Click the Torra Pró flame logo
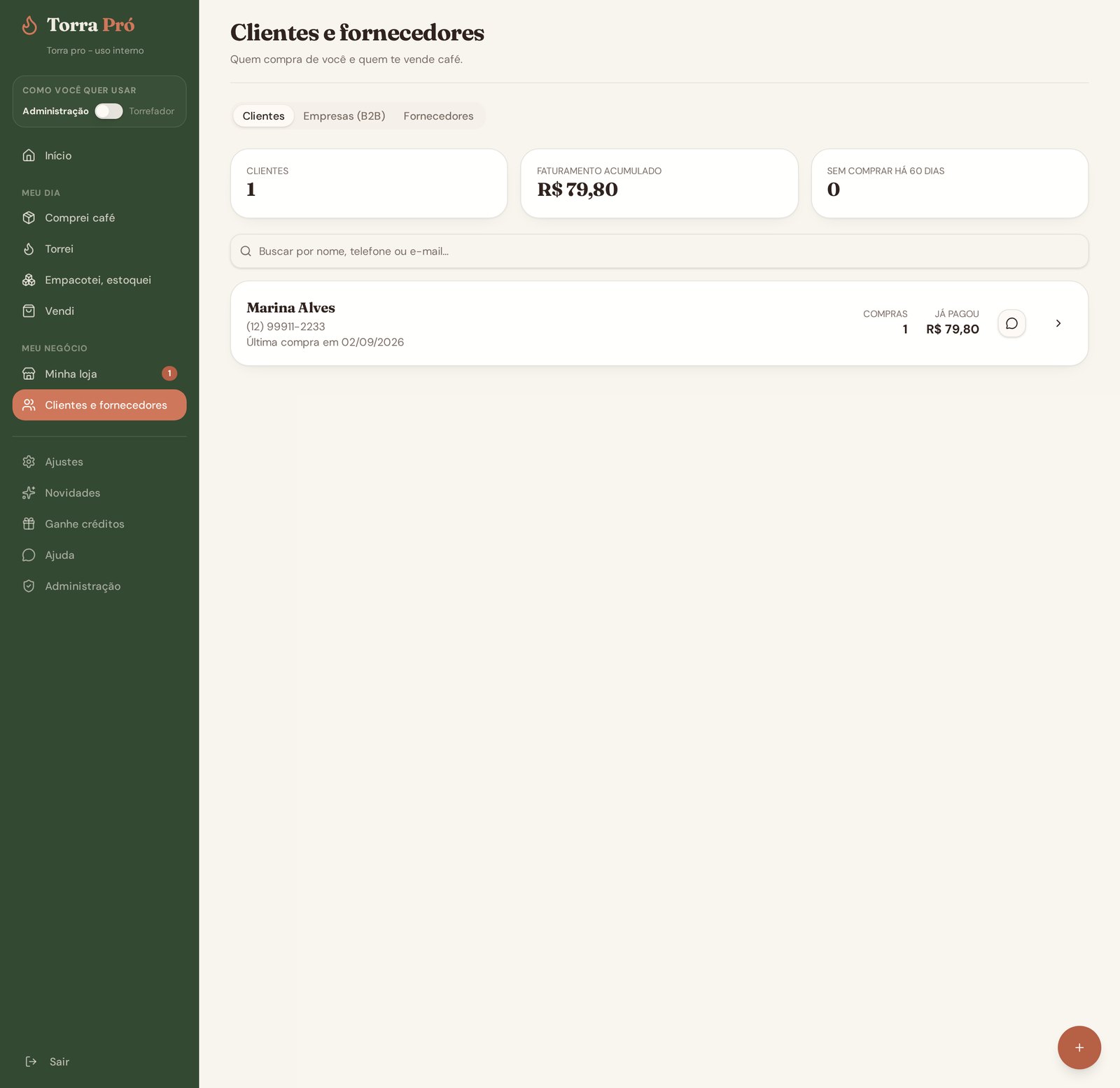This screenshot has width=1120, height=1088. 29,25
